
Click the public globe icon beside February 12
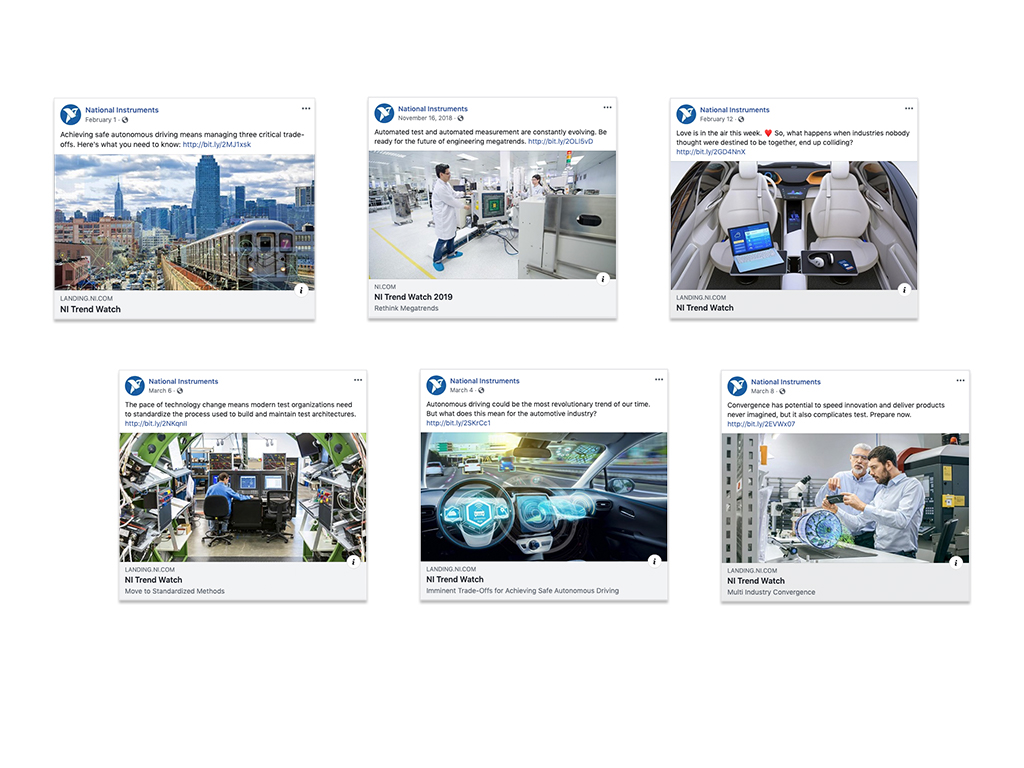pyautogui.click(x=741, y=120)
